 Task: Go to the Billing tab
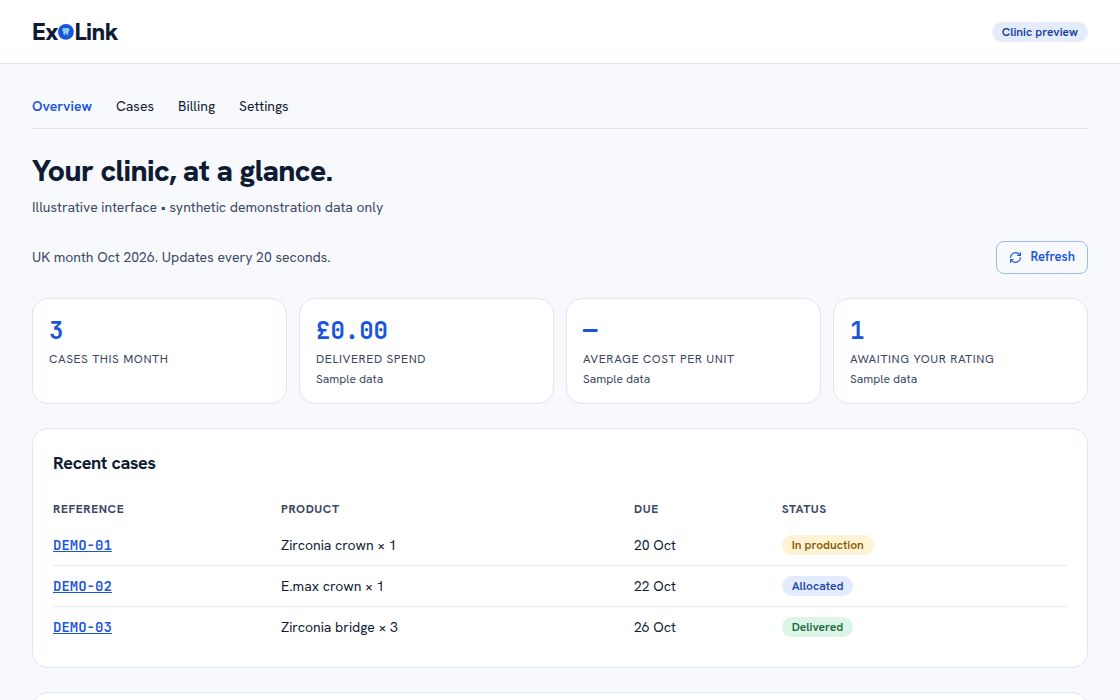(x=196, y=106)
